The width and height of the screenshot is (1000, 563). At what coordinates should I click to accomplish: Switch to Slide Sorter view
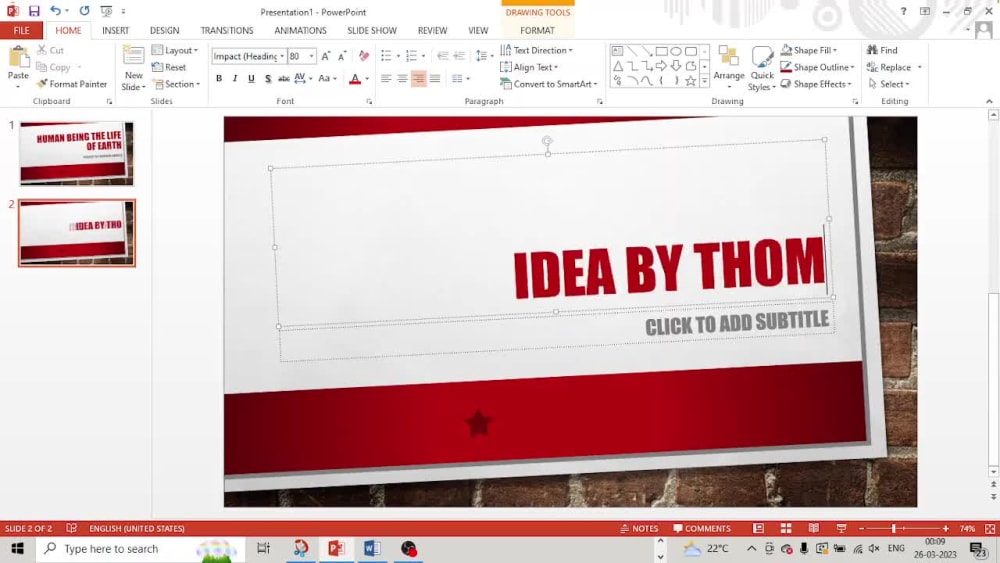click(x=786, y=528)
